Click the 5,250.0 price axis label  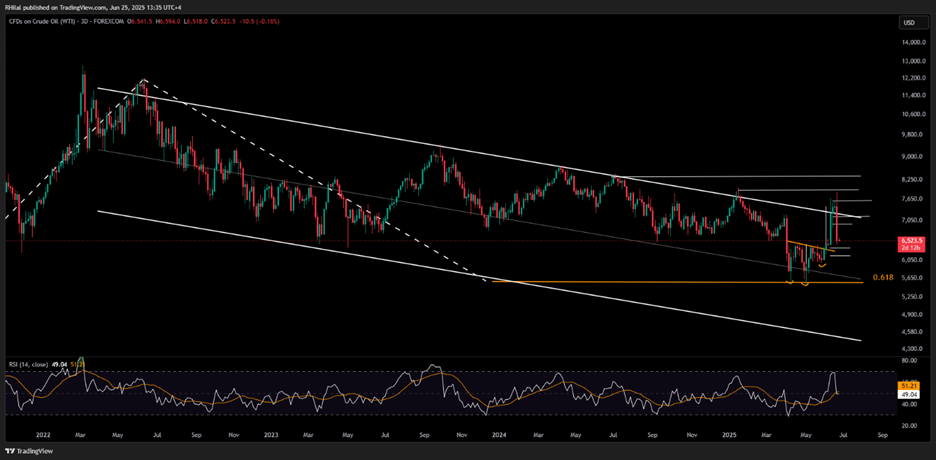(x=912, y=296)
